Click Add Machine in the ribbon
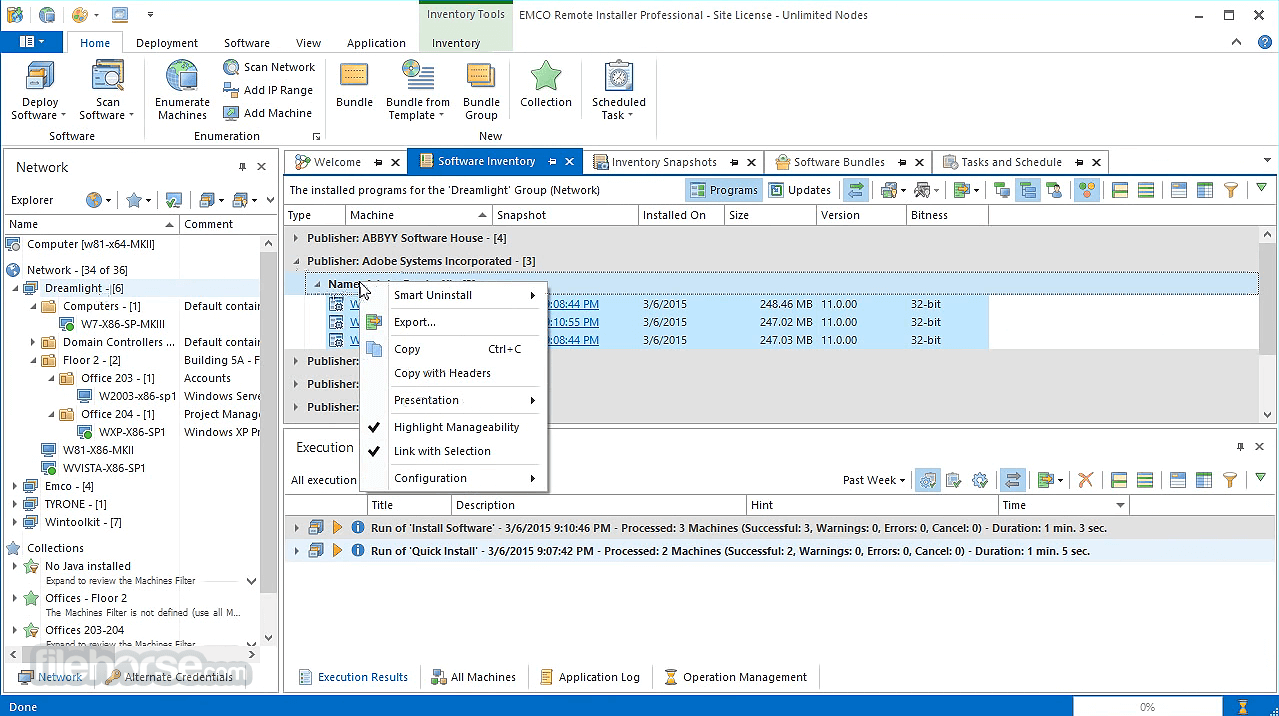 tap(267, 113)
